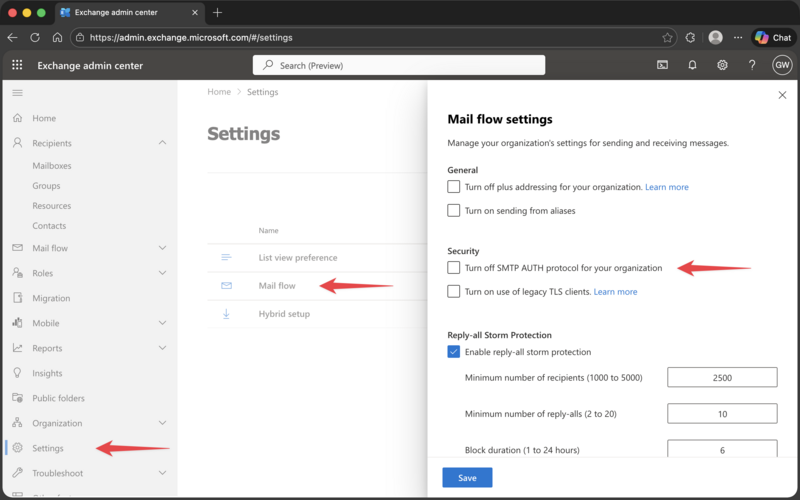Screen dimensions: 800x500
Task: Uncheck Enable reply-all storm protection
Action: [x=454, y=352]
